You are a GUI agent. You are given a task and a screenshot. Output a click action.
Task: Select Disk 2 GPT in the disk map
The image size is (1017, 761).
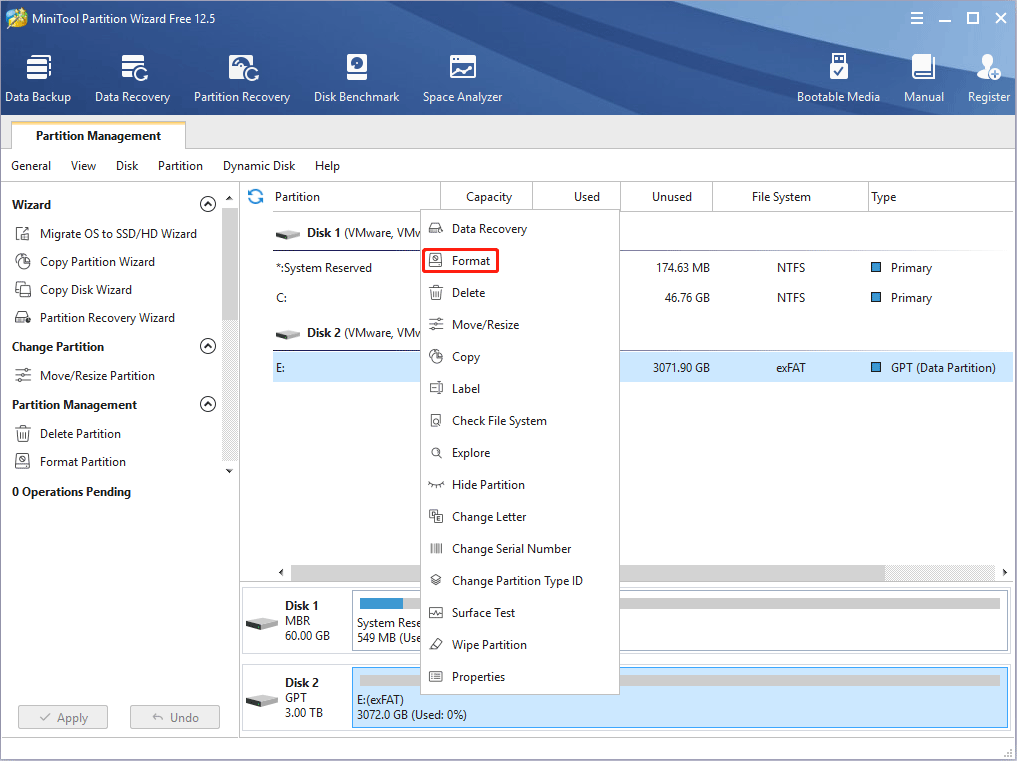point(296,697)
